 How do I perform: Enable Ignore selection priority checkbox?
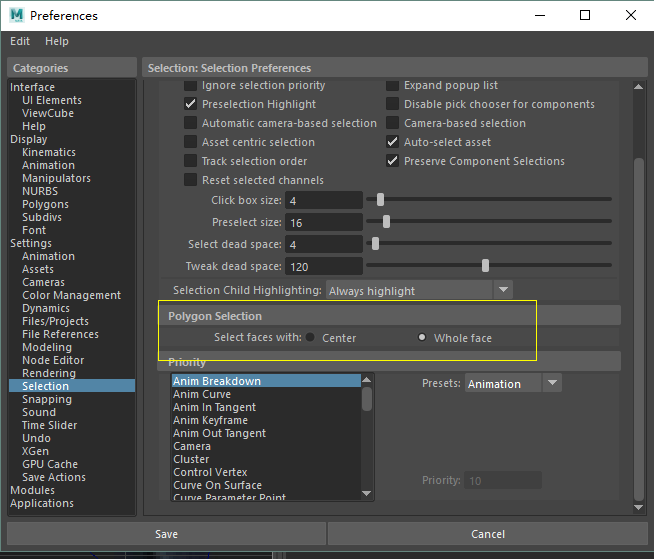coord(191,86)
